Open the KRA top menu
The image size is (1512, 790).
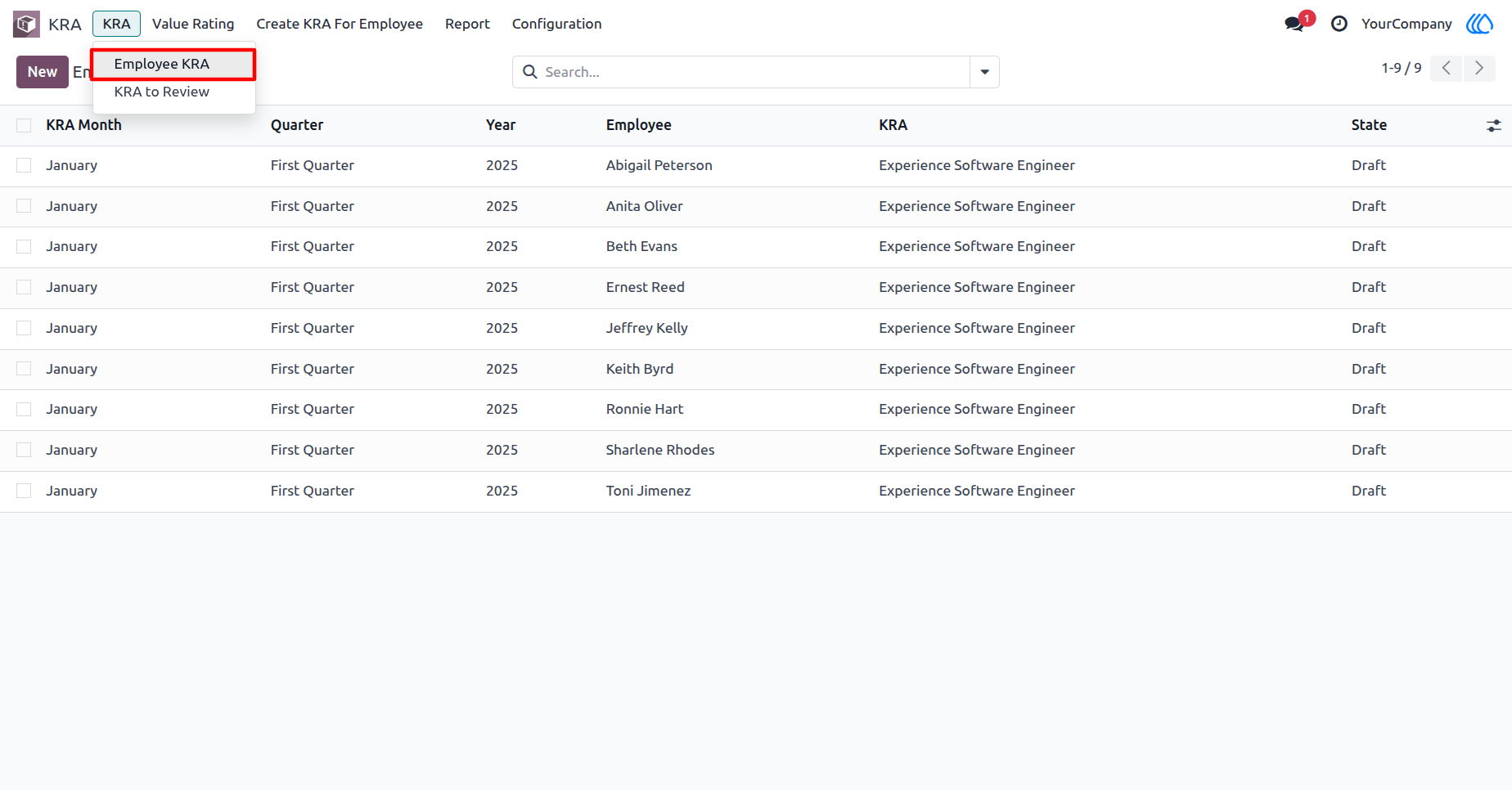pos(116,24)
